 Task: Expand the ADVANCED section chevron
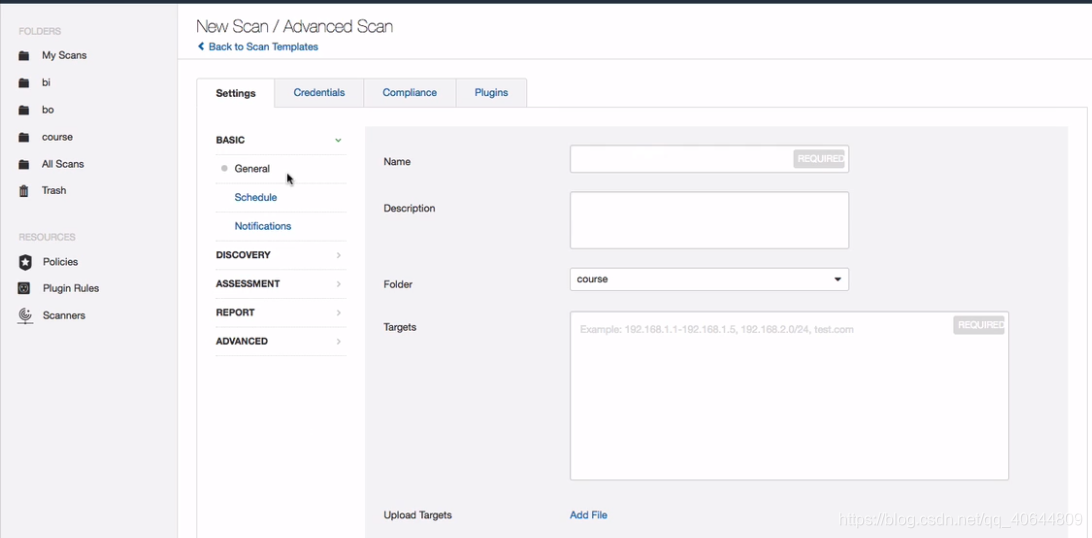pos(338,342)
